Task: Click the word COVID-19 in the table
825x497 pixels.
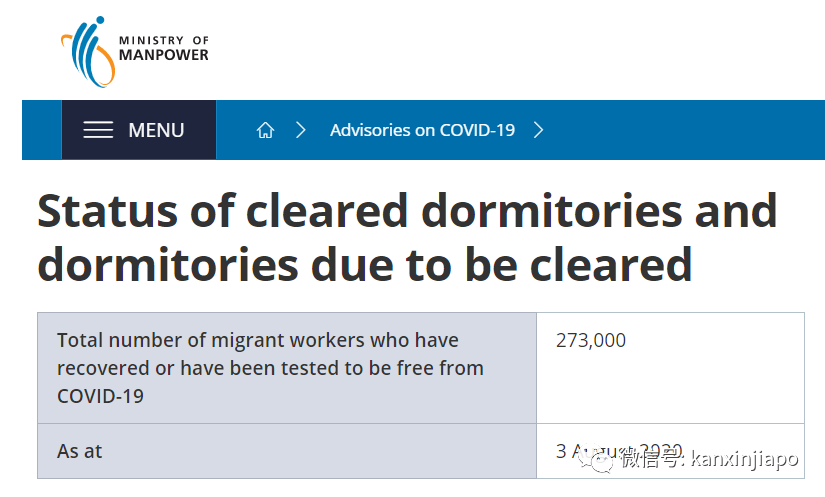Action: [100, 396]
